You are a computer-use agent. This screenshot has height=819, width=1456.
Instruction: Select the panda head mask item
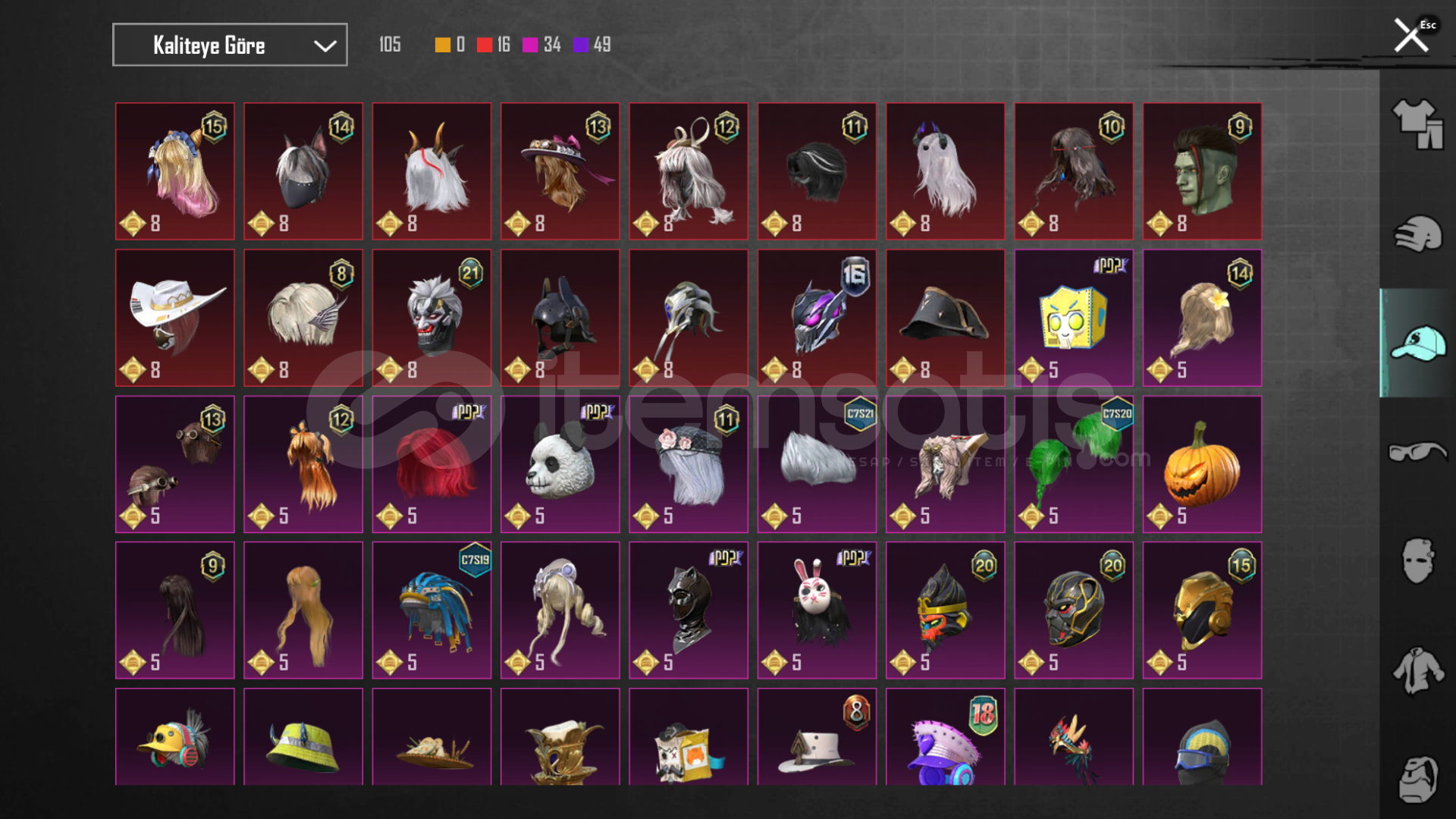560,464
